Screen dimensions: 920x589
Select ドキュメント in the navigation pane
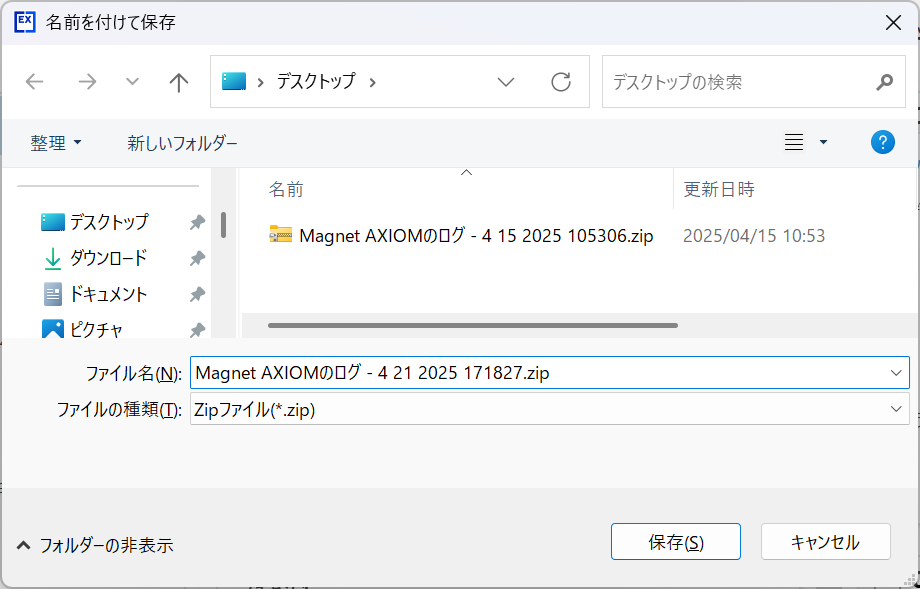coord(108,294)
